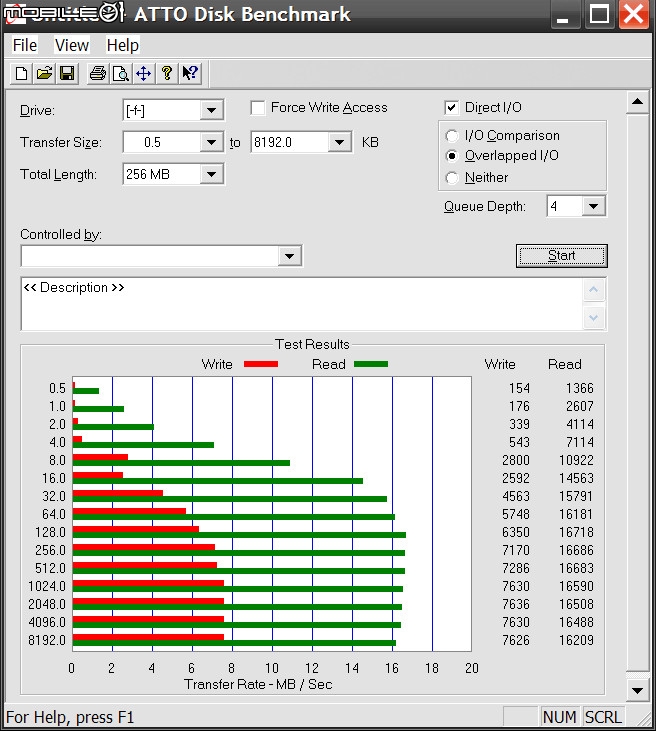The height and width of the screenshot is (731, 656).
Task: Click the green Read legend swatch
Action: coord(371,364)
